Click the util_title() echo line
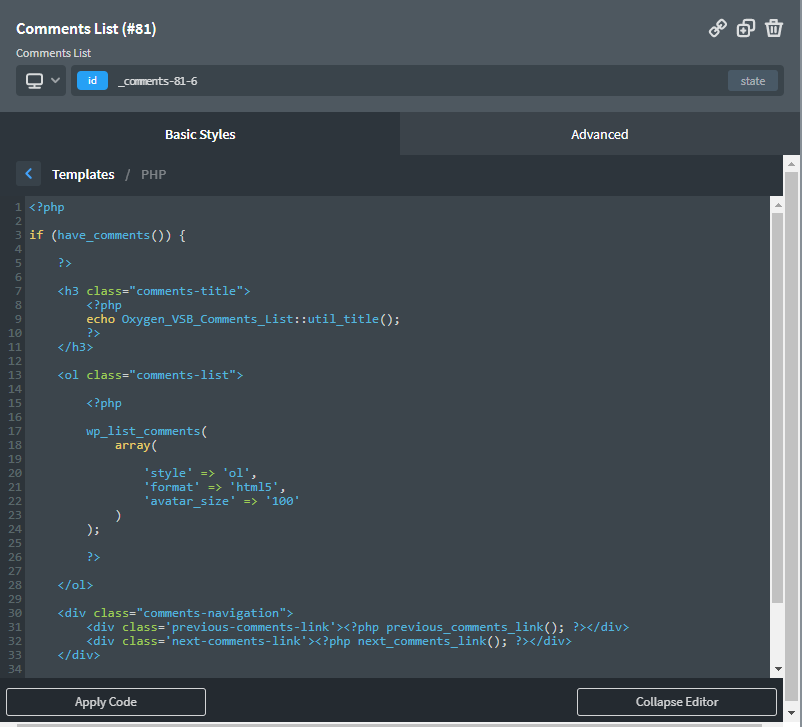The image size is (802, 727). click(243, 319)
